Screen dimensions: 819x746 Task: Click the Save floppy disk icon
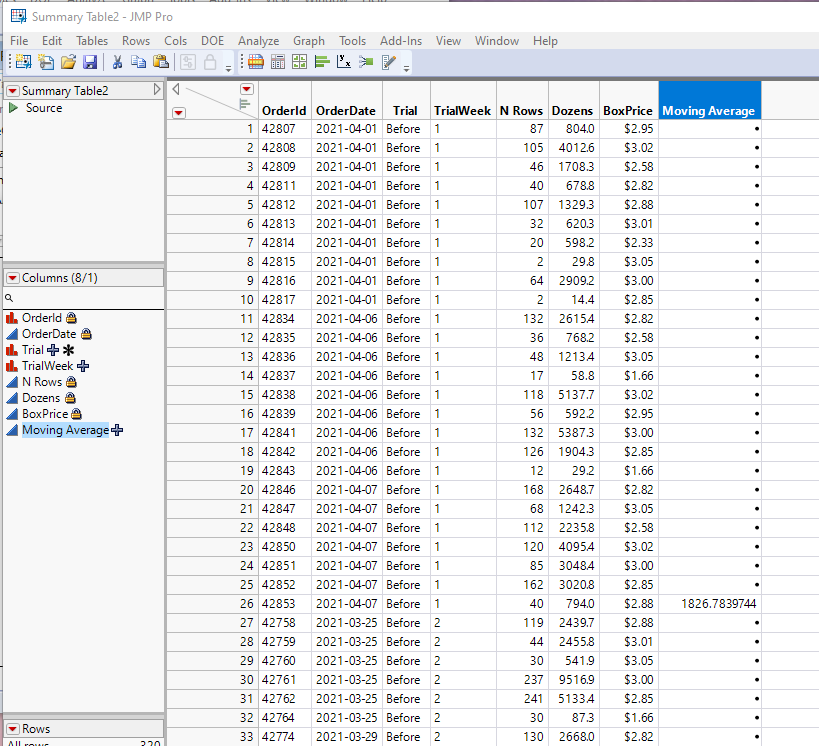pos(90,62)
